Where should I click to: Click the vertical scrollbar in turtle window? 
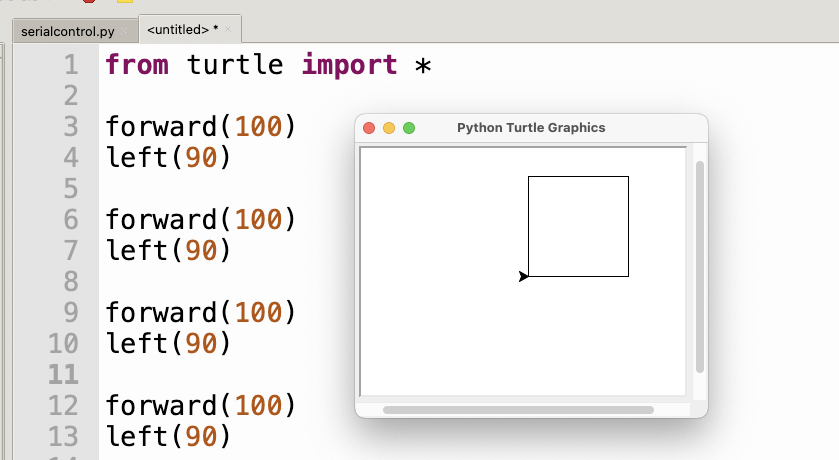click(x=699, y=266)
